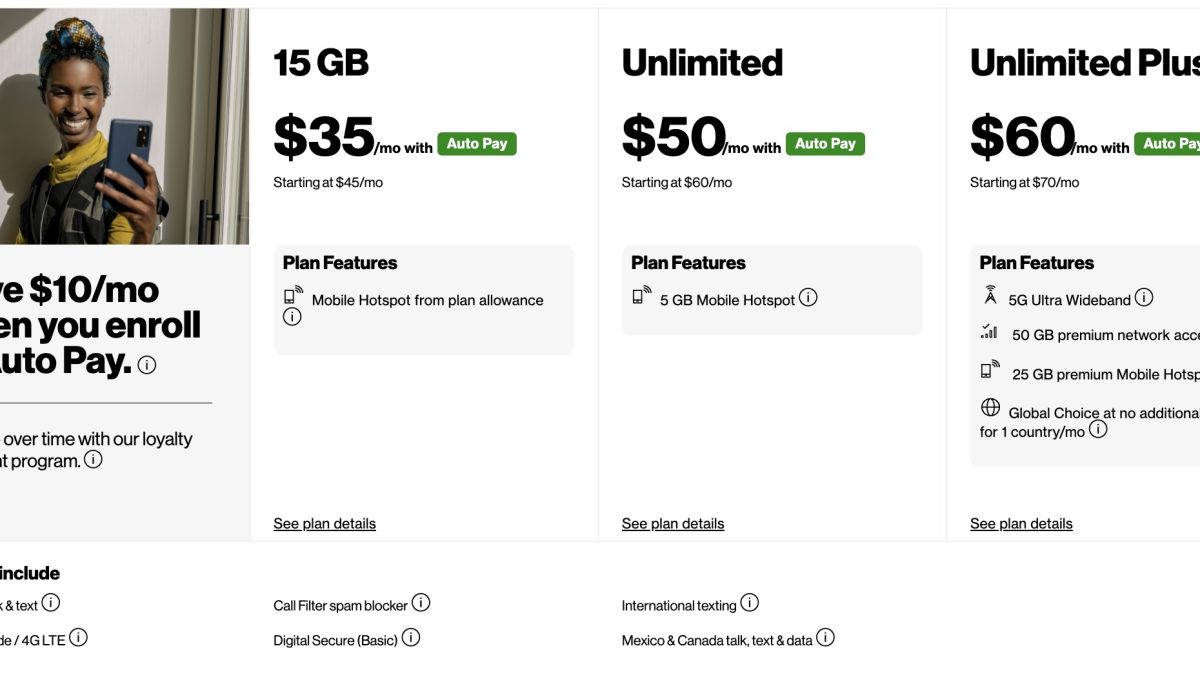Viewport: 1200px width, 675px height.
Task: Click Auto Pay badge on $50 plan
Action: point(825,144)
